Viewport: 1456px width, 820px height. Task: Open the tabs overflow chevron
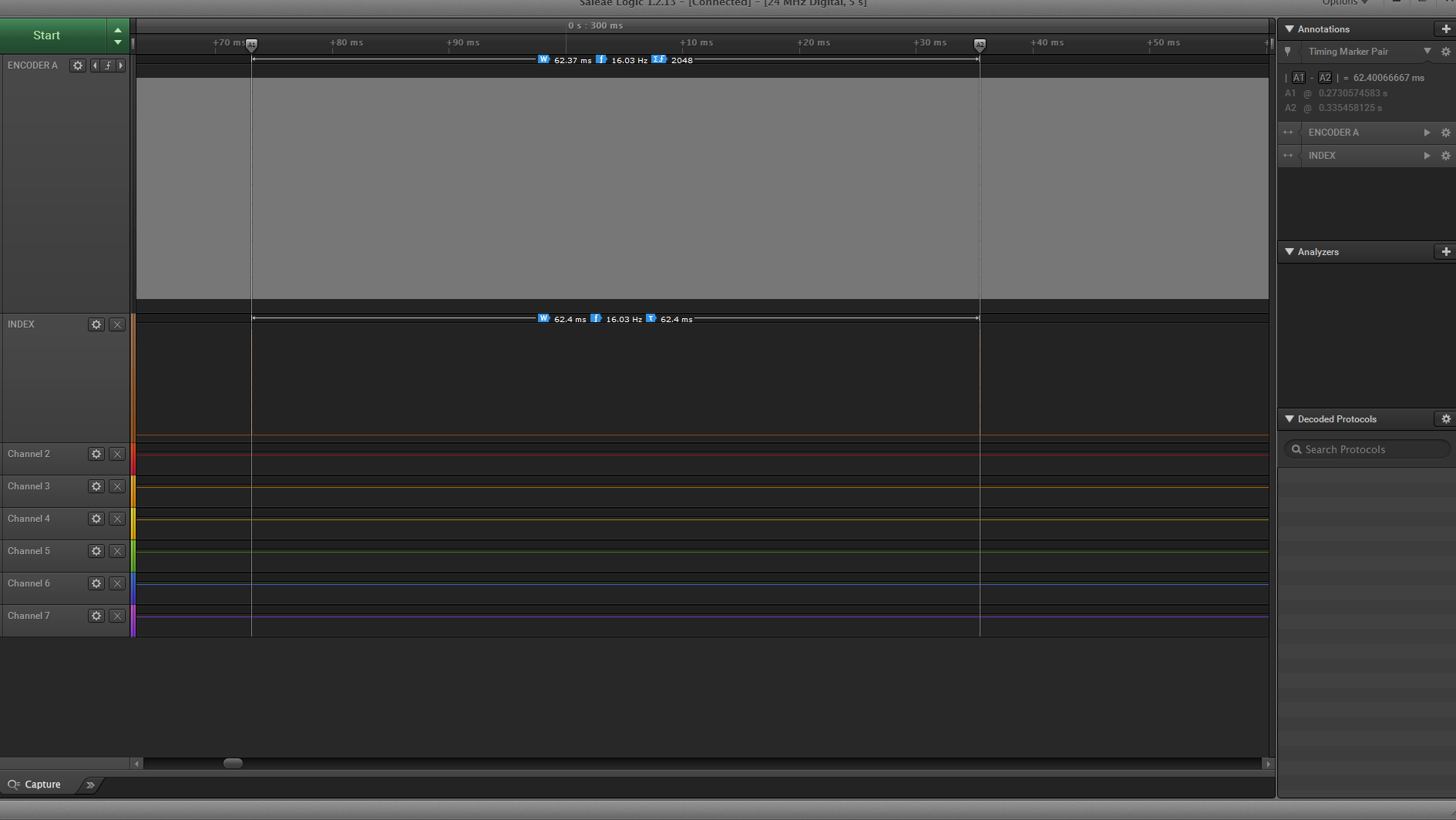pyautogui.click(x=90, y=785)
